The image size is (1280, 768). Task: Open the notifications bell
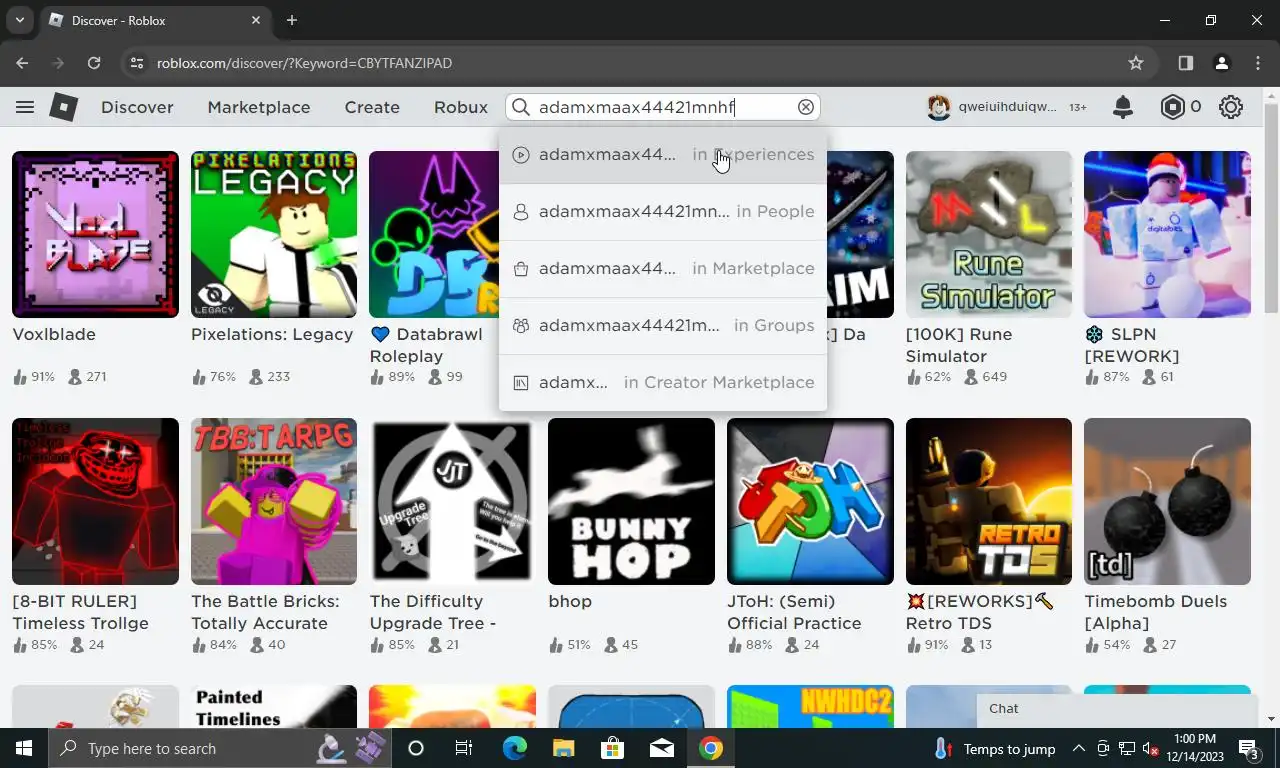point(1123,107)
